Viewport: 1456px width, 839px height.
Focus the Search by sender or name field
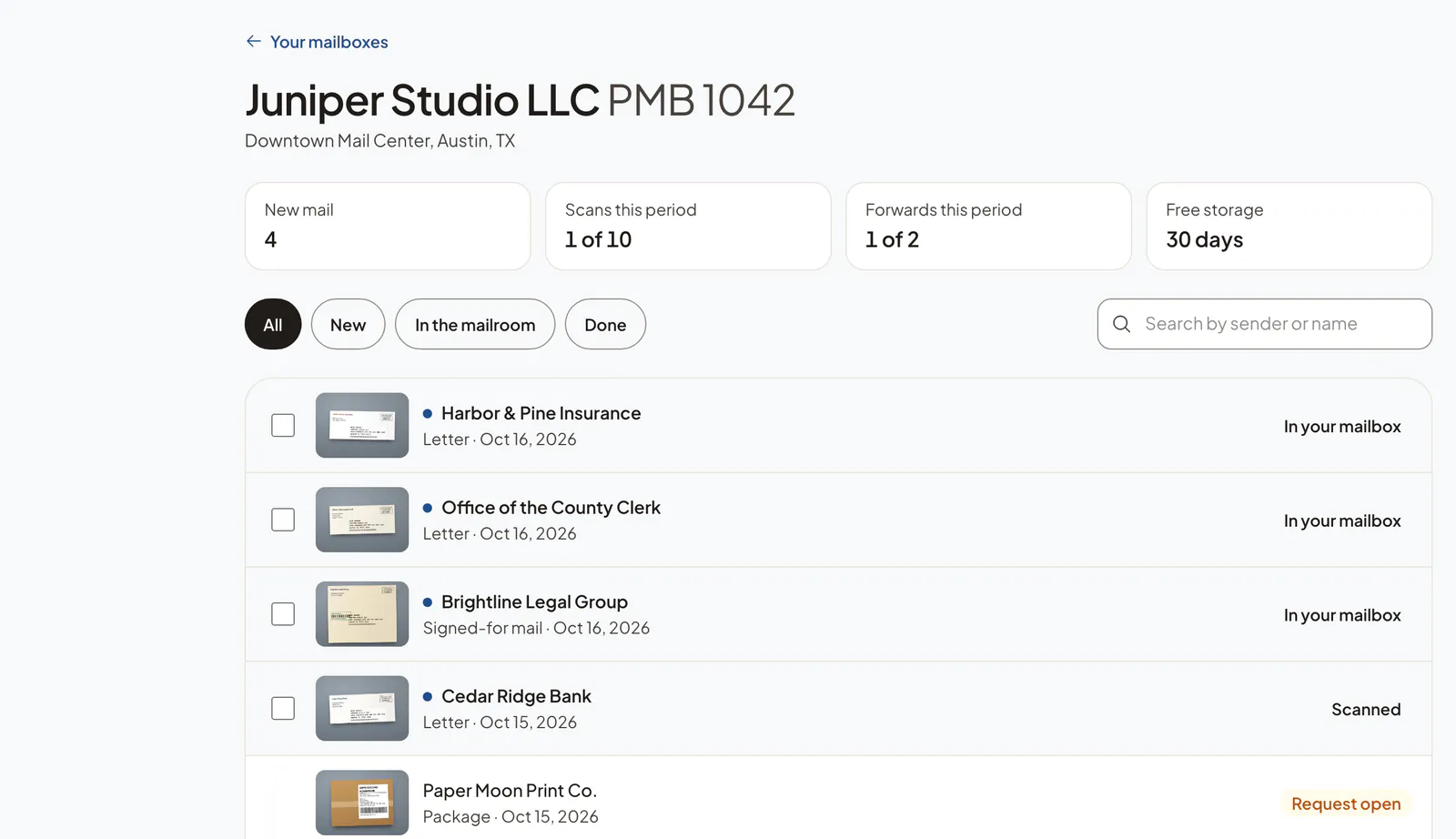1265,324
